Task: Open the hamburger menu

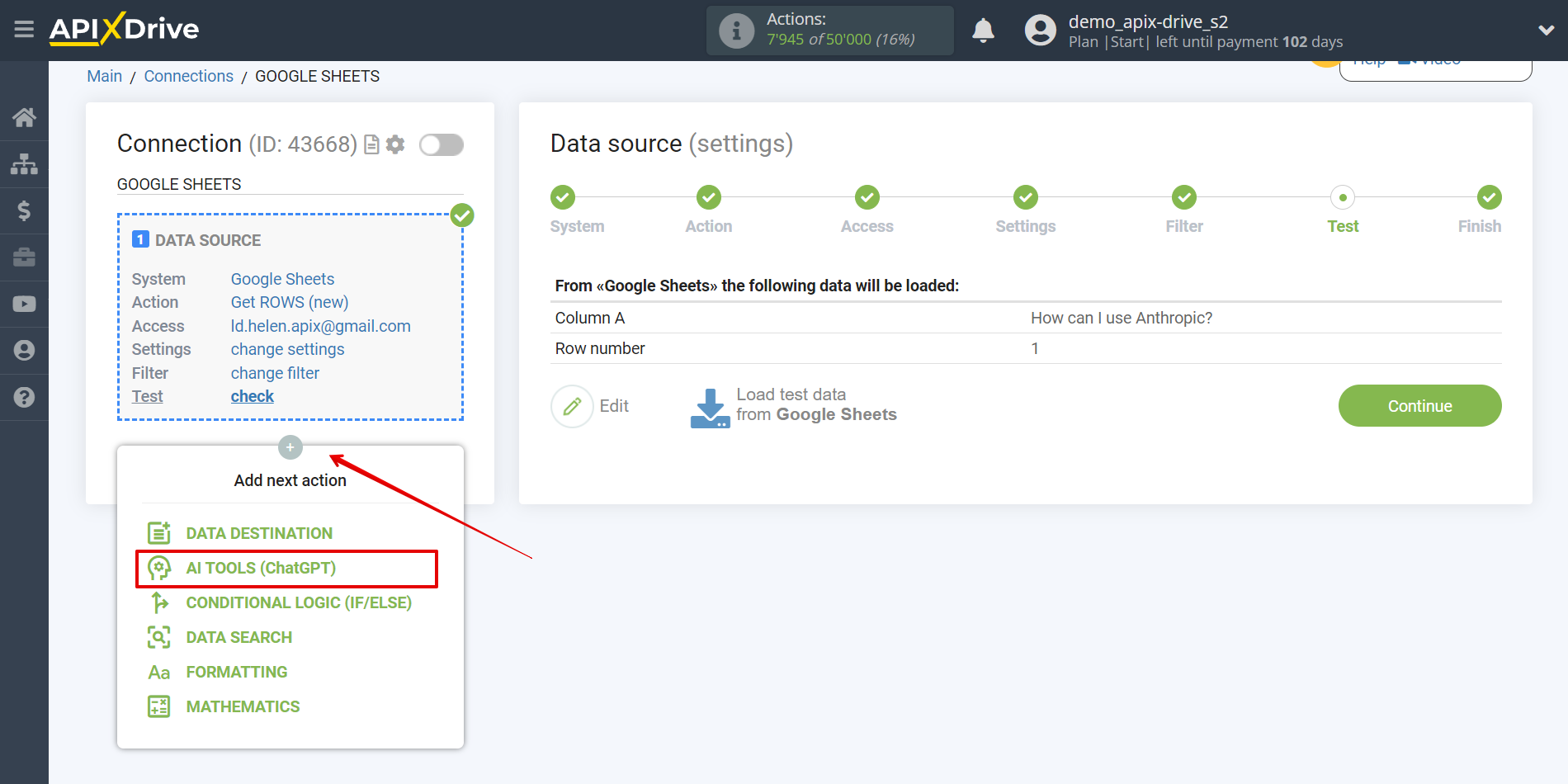Action: click(24, 30)
